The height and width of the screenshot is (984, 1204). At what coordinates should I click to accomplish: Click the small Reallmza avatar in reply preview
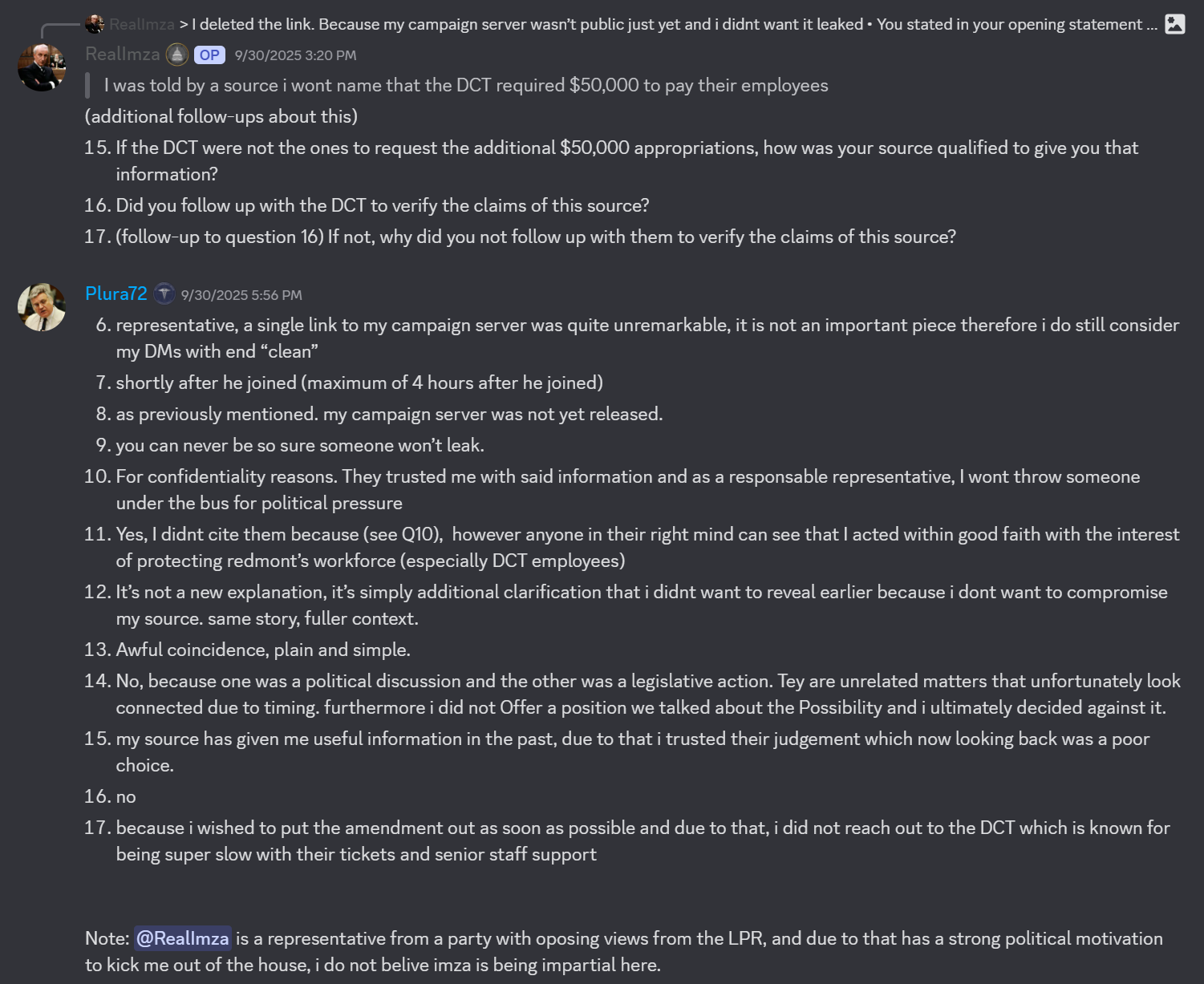point(95,24)
